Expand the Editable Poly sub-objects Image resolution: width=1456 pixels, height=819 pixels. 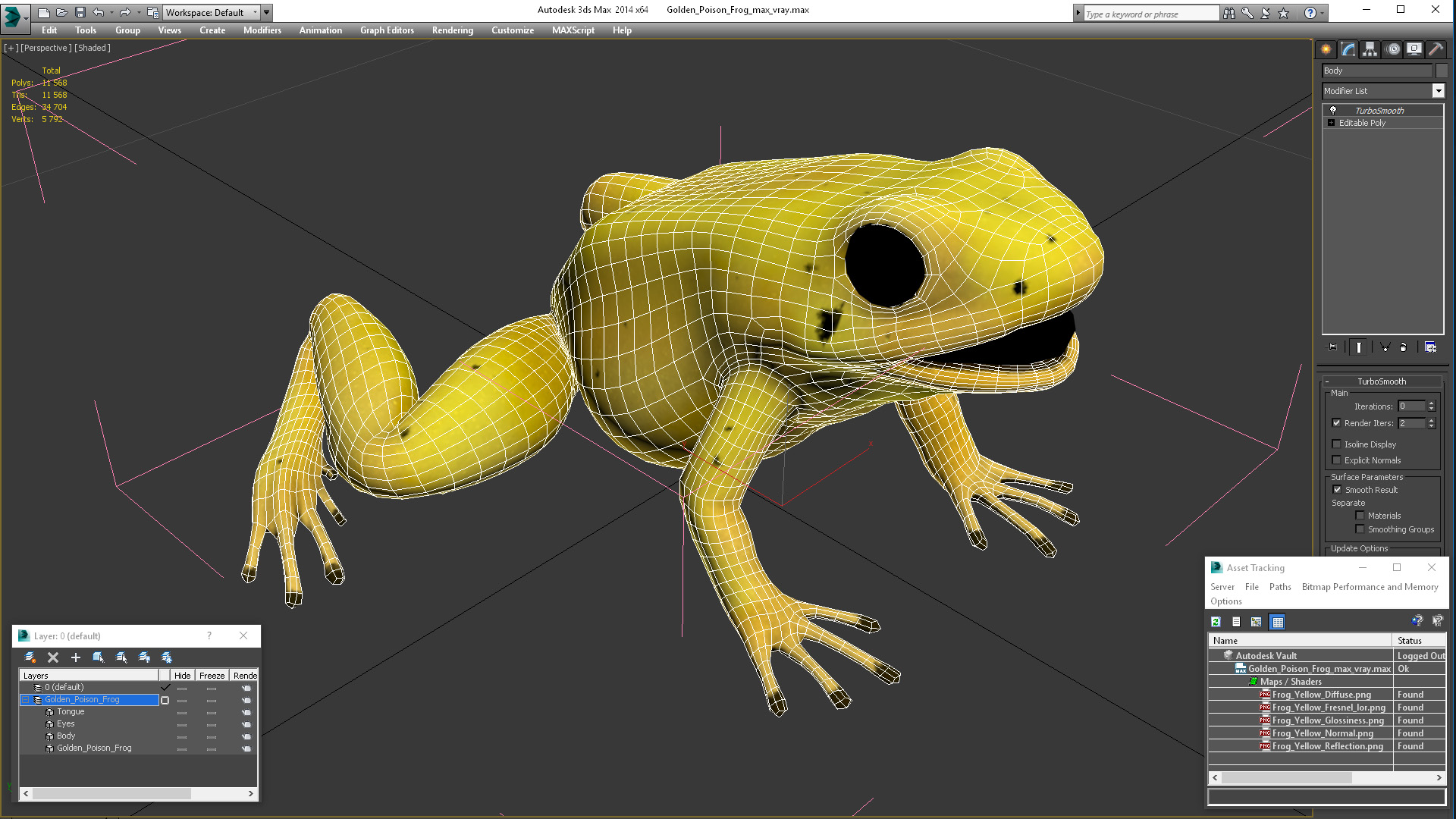[x=1331, y=123]
